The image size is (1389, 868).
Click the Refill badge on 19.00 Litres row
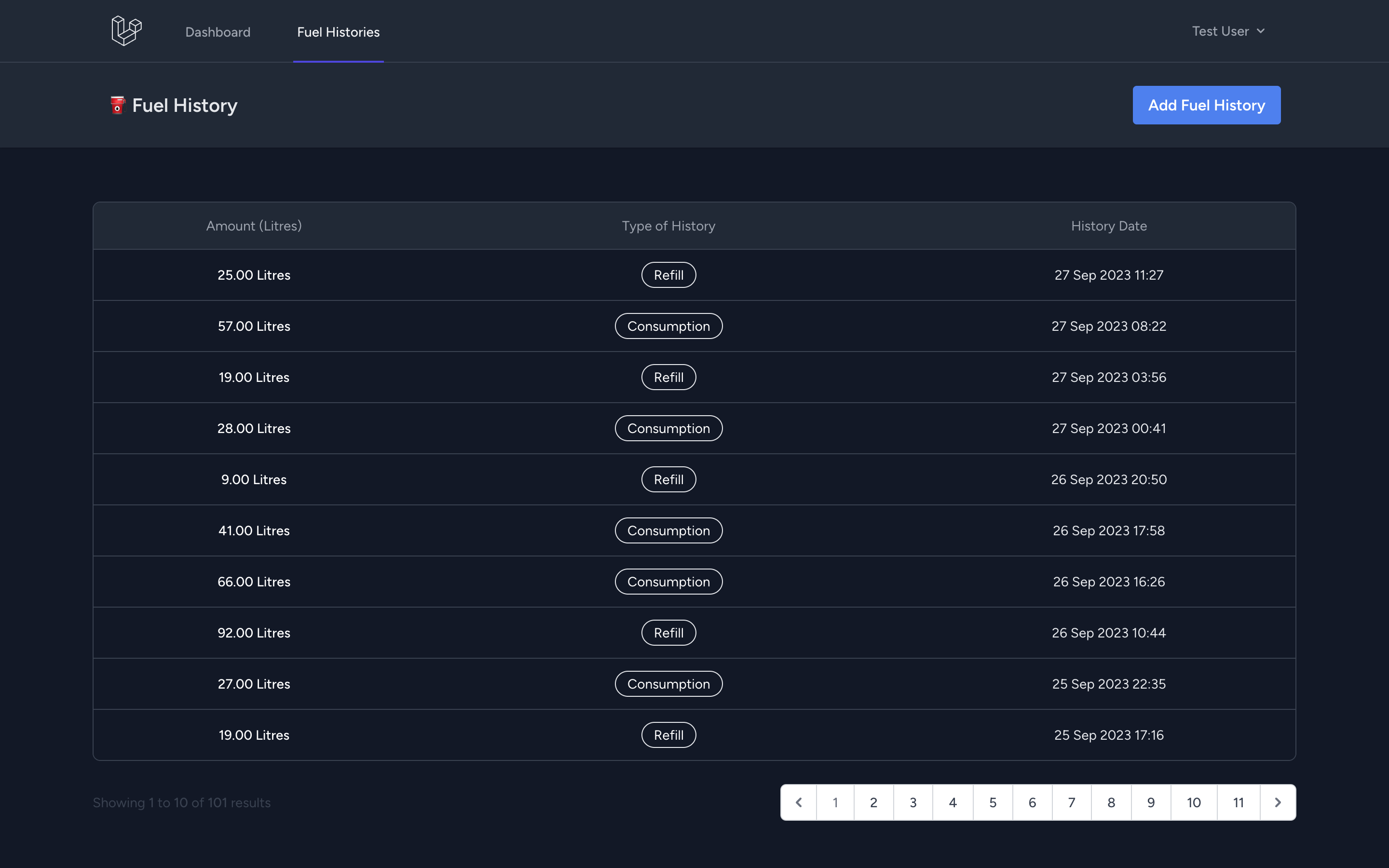pyautogui.click(x=668, y=376)
